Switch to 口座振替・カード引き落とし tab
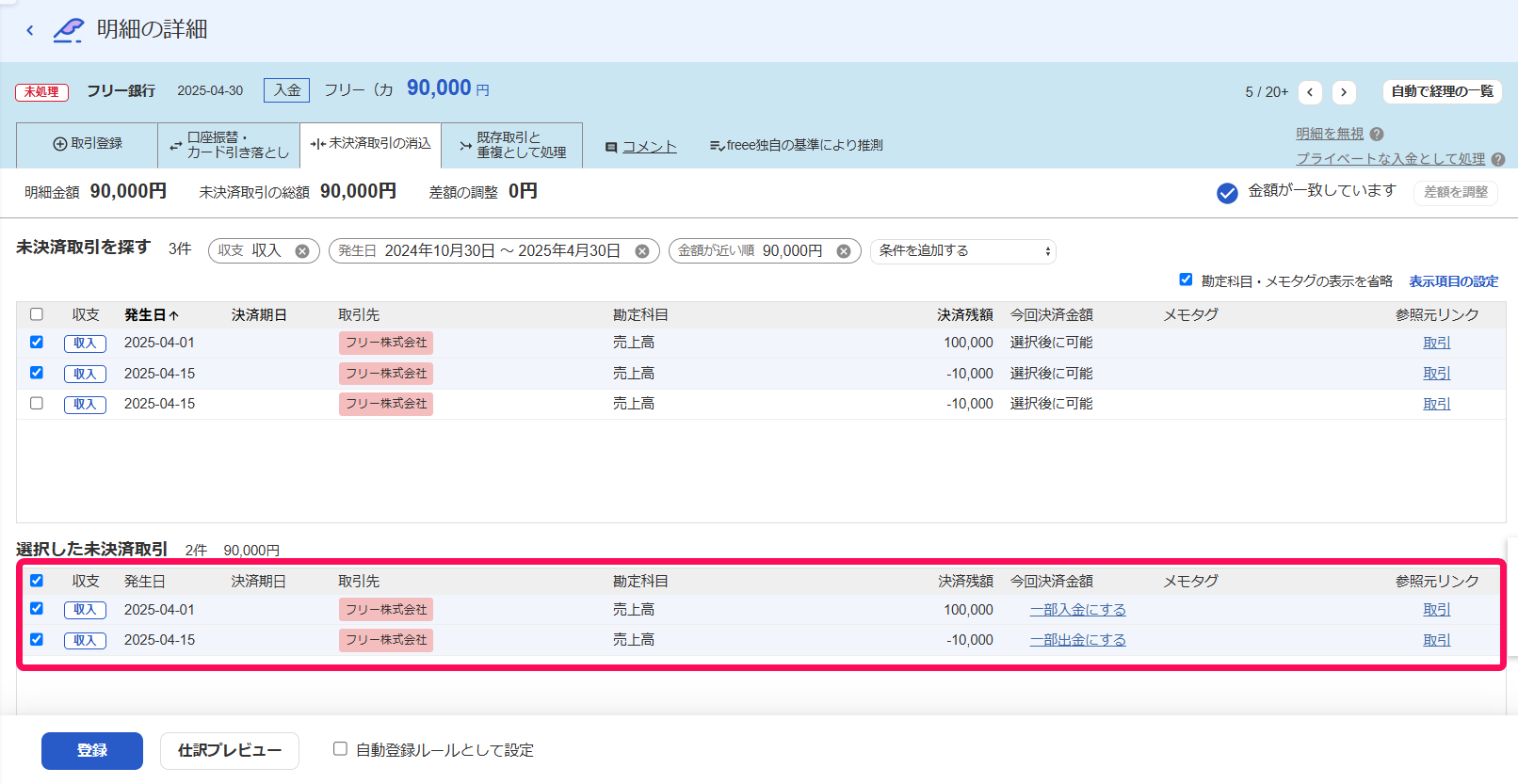Viewport: 1518px width, 784px height. point(229,145)
